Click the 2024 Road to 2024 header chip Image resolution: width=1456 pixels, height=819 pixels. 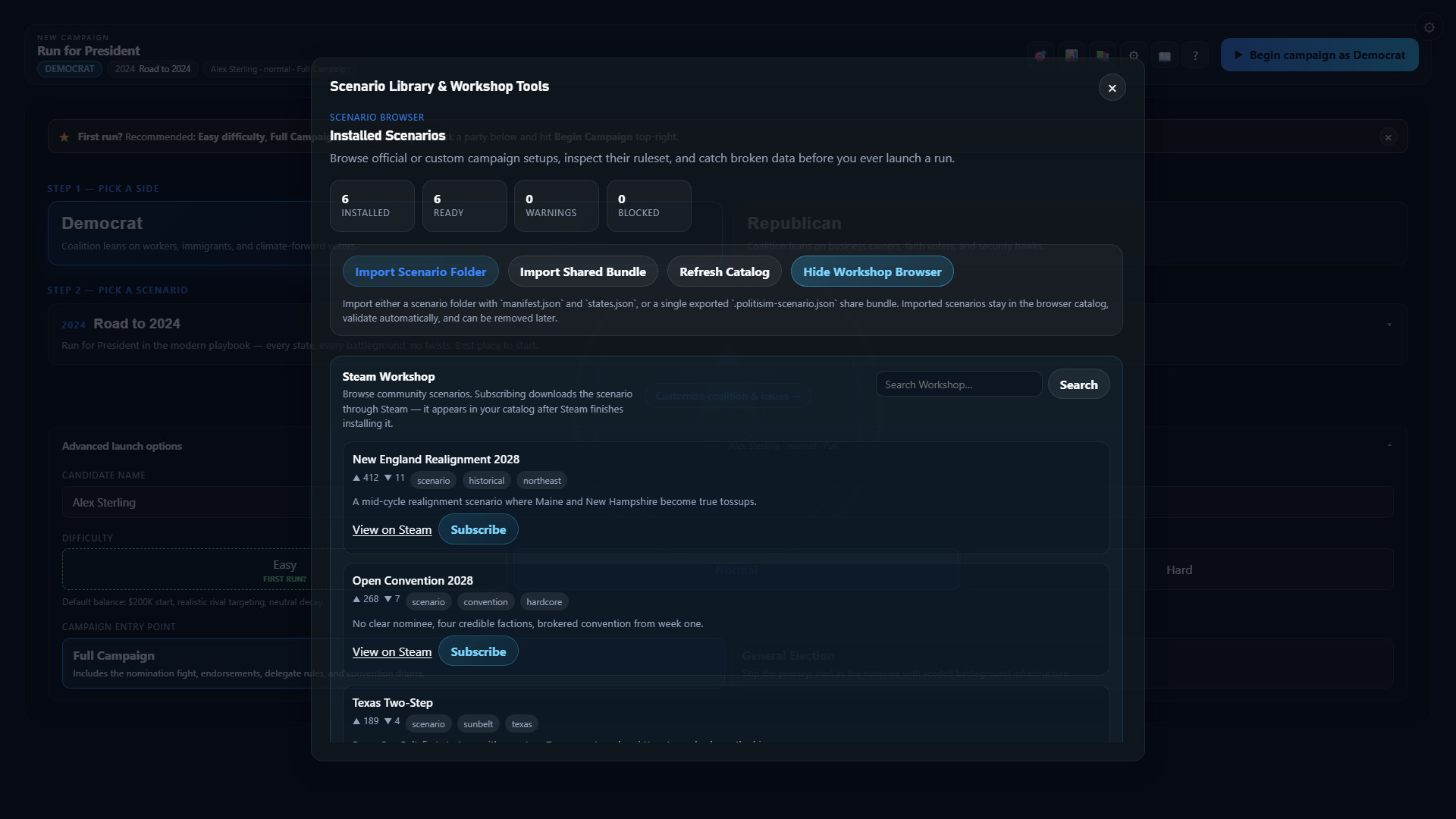point(152,69)
